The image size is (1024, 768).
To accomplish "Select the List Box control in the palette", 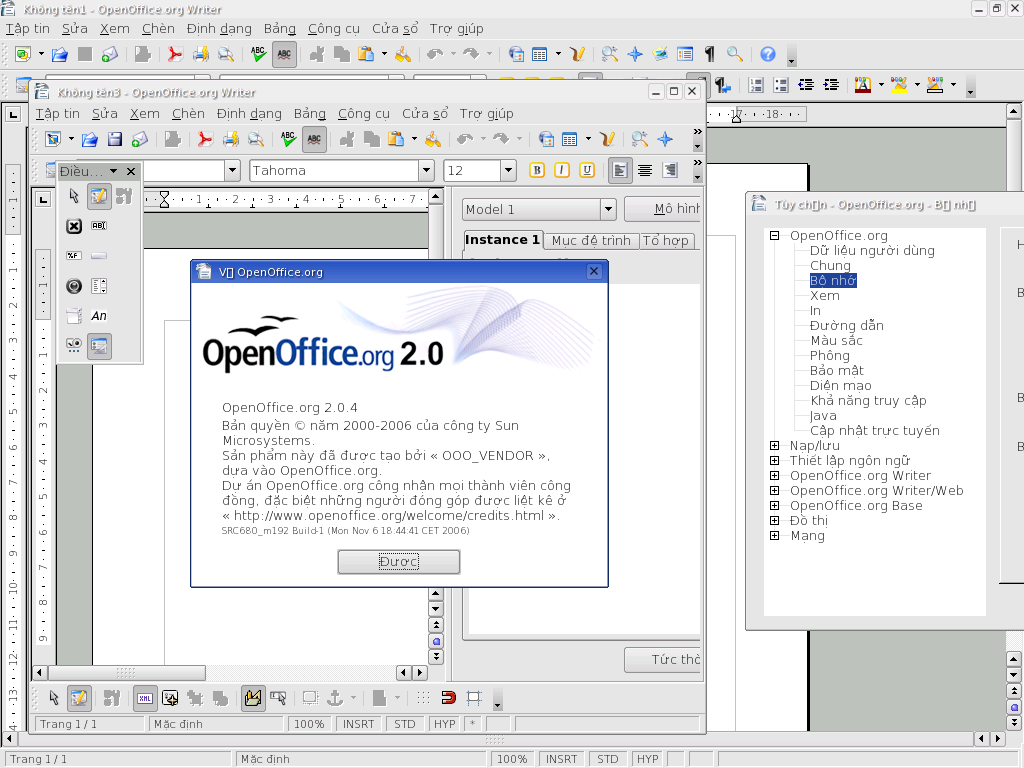I will tap(99, 286).
